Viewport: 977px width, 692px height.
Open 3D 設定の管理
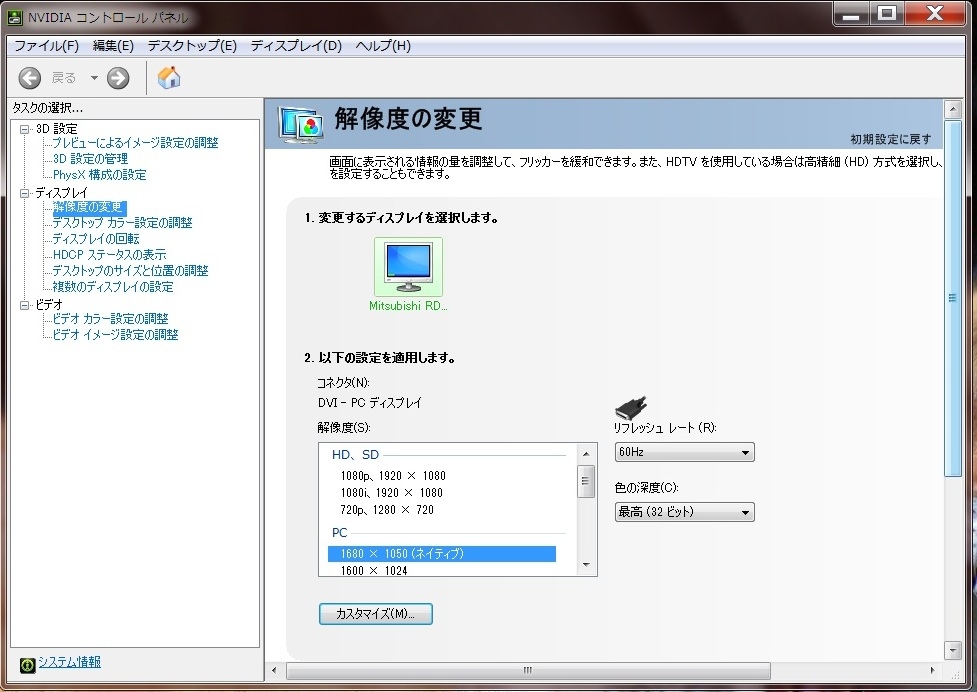pyautogui.click(x=90, y=159)
